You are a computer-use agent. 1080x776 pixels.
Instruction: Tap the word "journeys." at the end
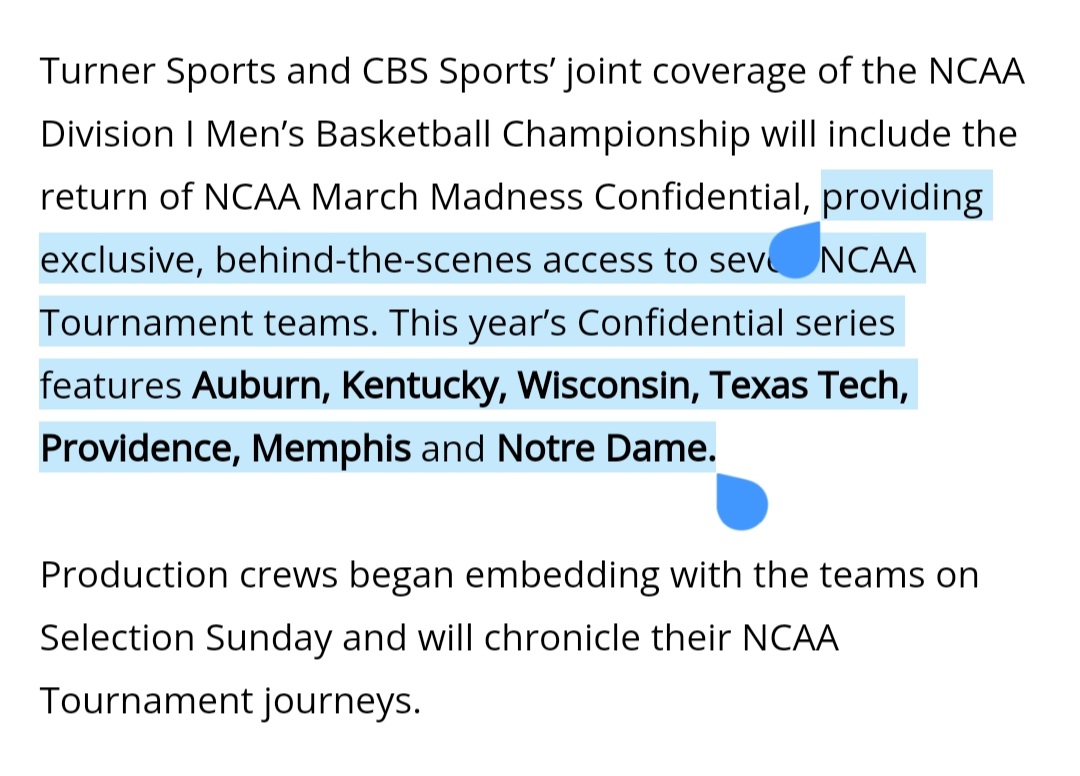[342, 702]
